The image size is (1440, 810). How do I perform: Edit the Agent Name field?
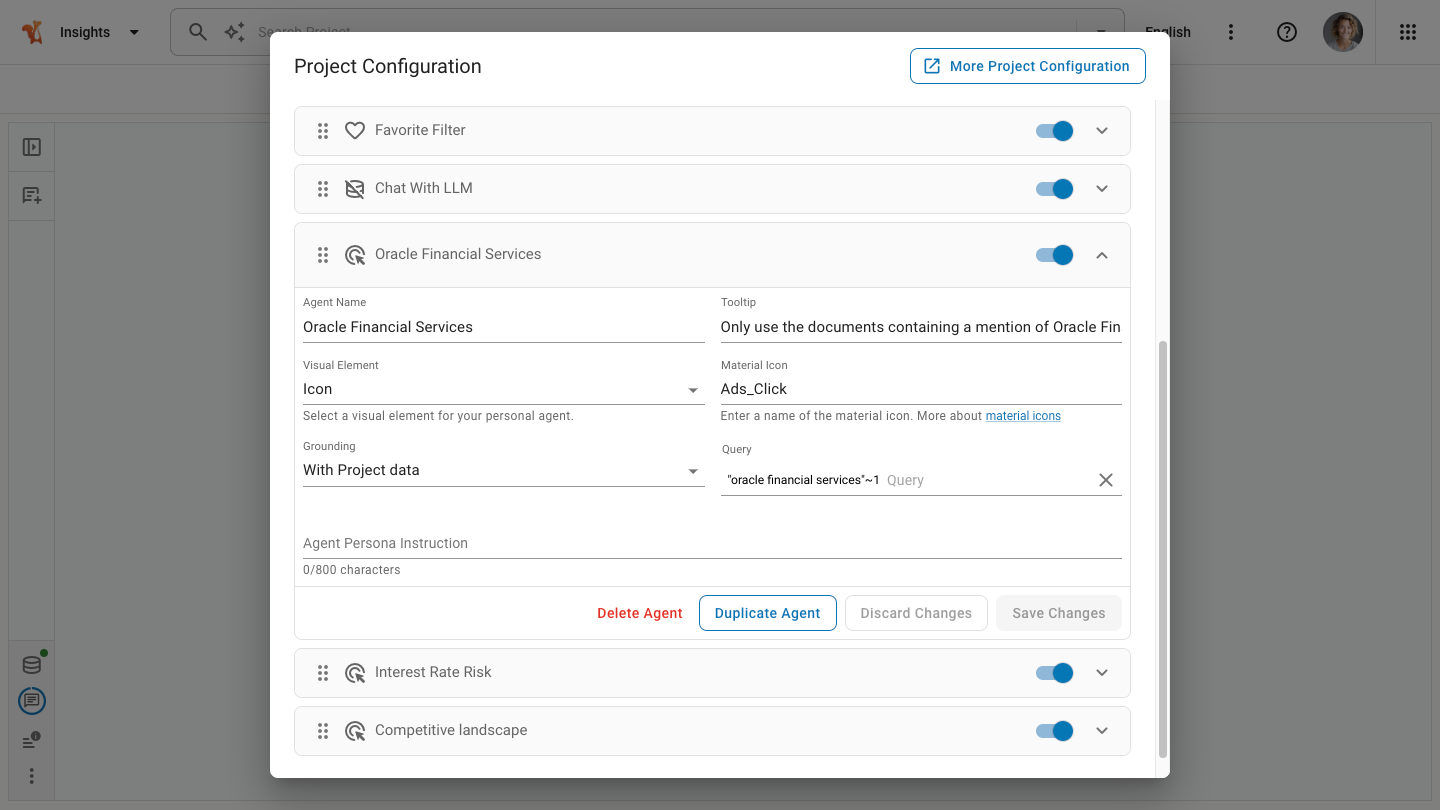coord(504,327)
